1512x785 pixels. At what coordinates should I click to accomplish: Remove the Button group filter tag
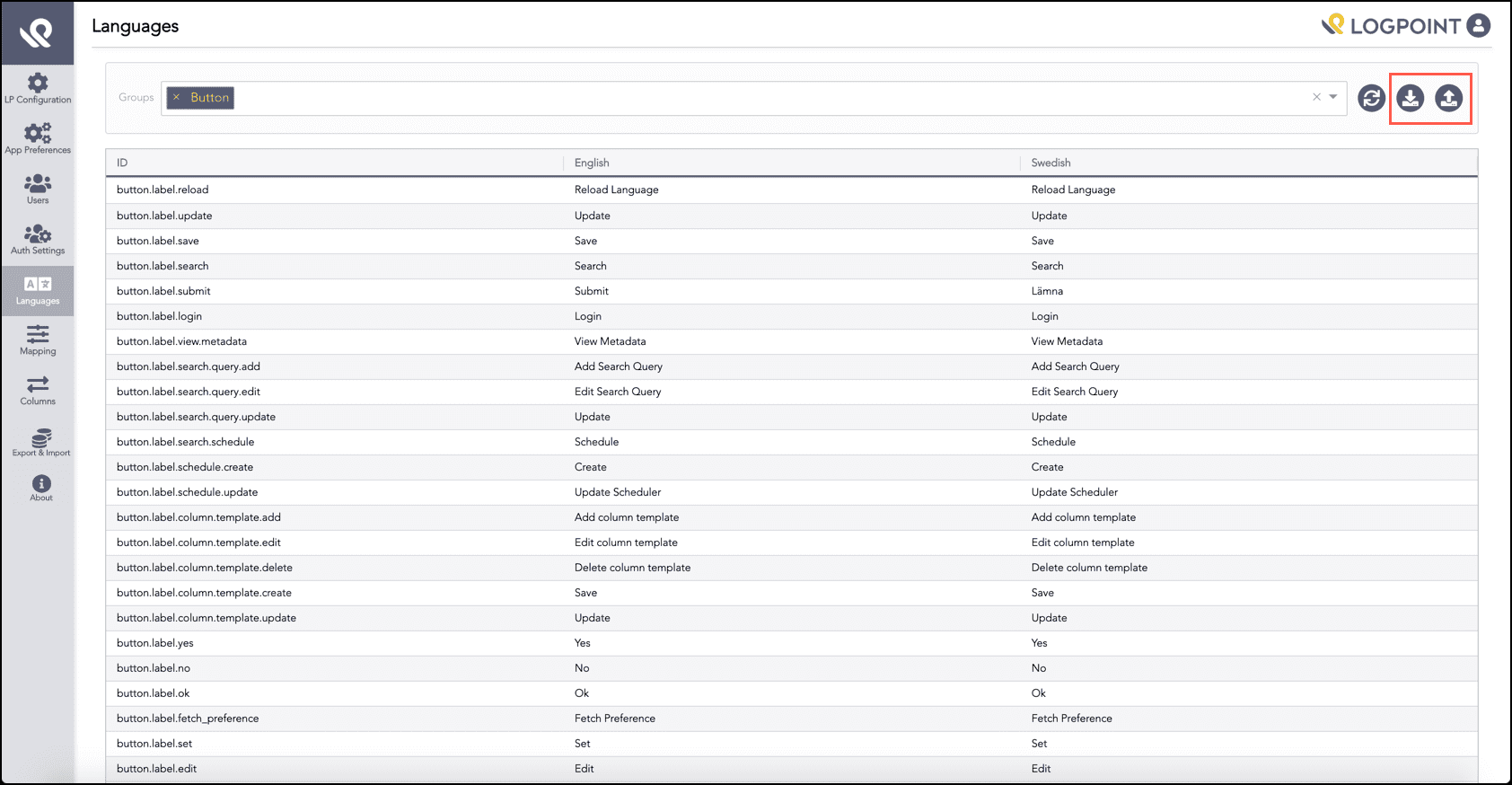177,98
